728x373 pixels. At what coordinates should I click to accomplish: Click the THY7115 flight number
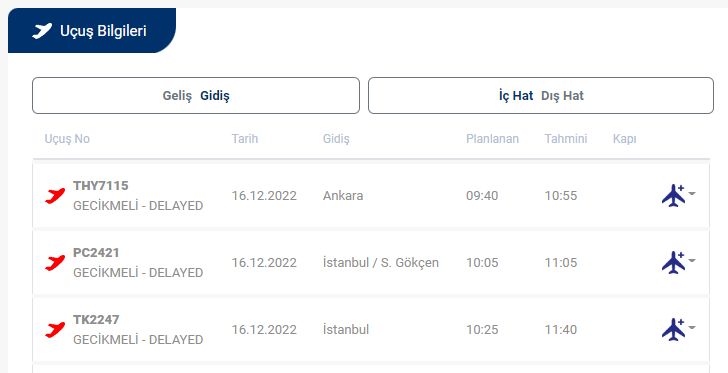(x=101, y=185)
